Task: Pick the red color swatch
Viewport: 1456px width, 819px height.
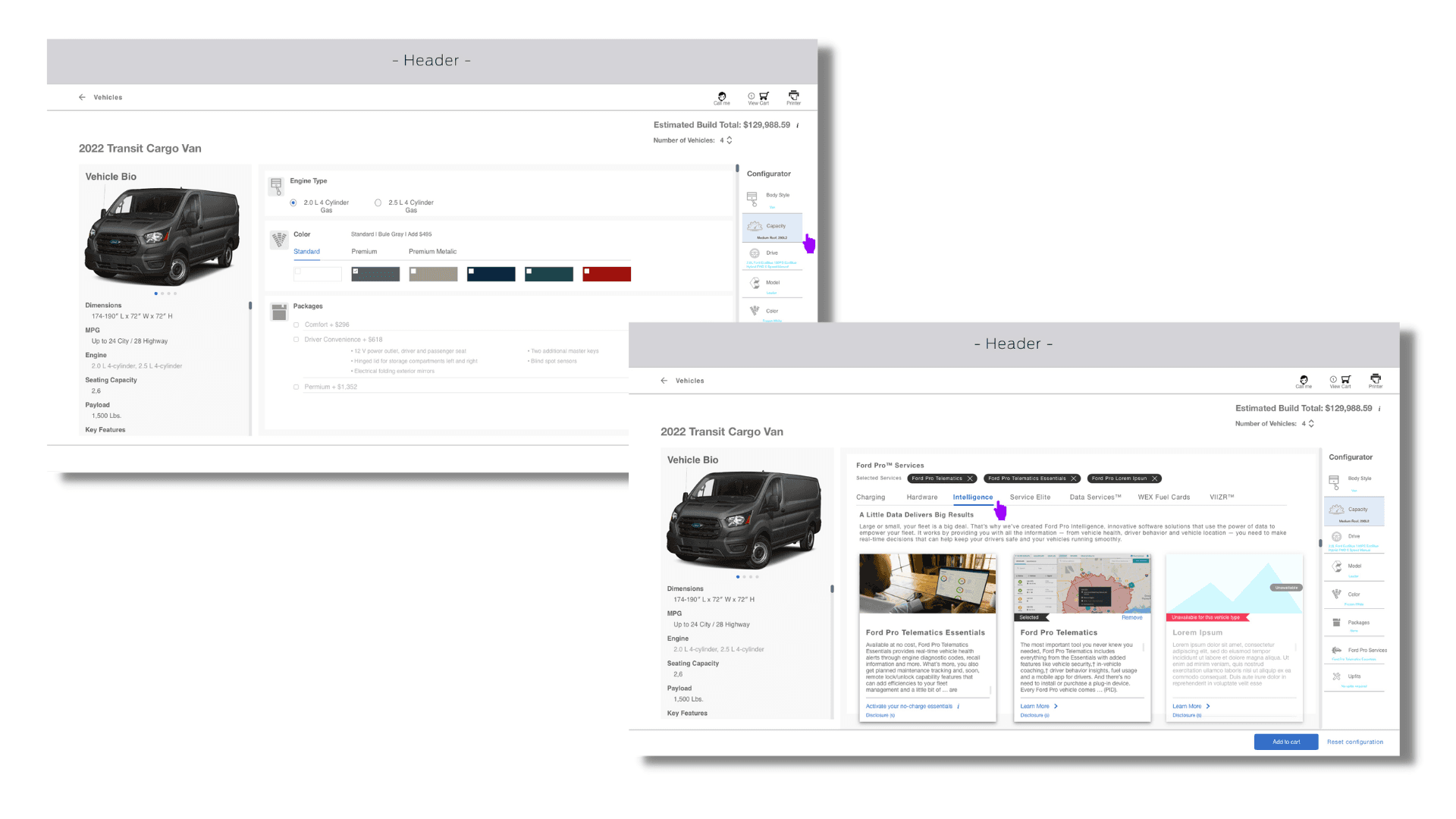Action: pos(607,275)
